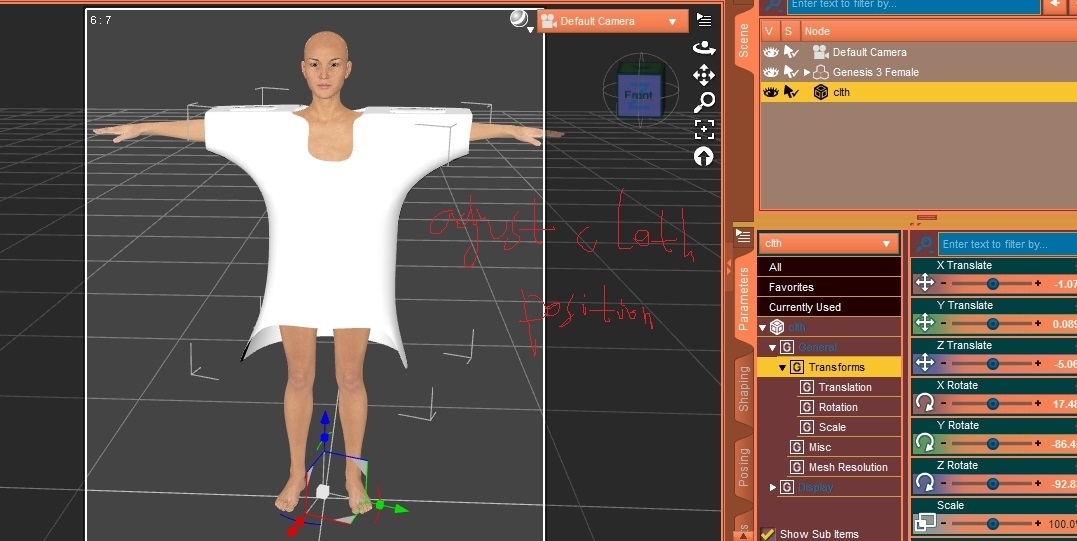Toggle visibility eye for Default Camera
Viewport: 1077px width, 541px height.
(x=771, y=52)
